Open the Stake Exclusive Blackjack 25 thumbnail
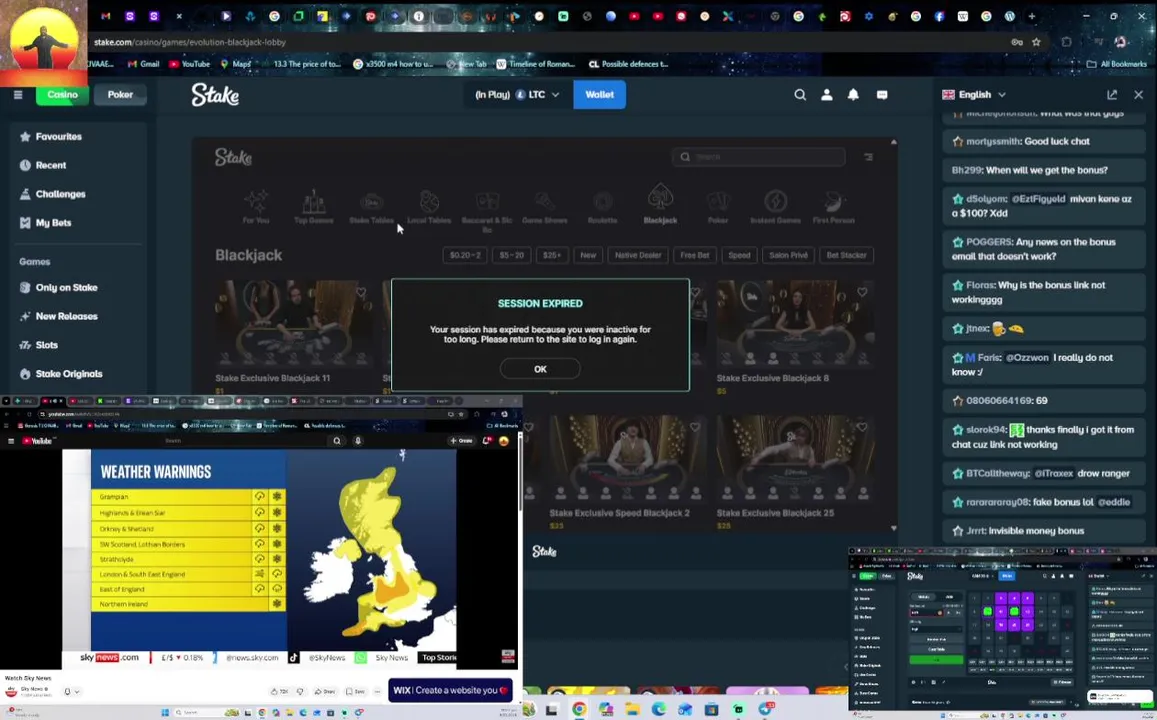The width and height of the screenshot is (1157, 720). click(795, 459)
